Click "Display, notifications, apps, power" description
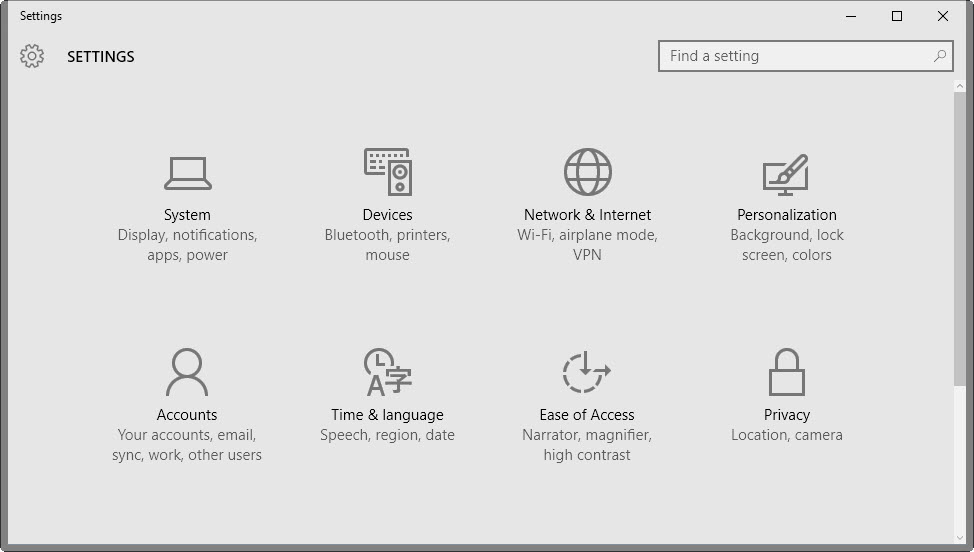The image size is (974, 552). (x=187, y=245)
